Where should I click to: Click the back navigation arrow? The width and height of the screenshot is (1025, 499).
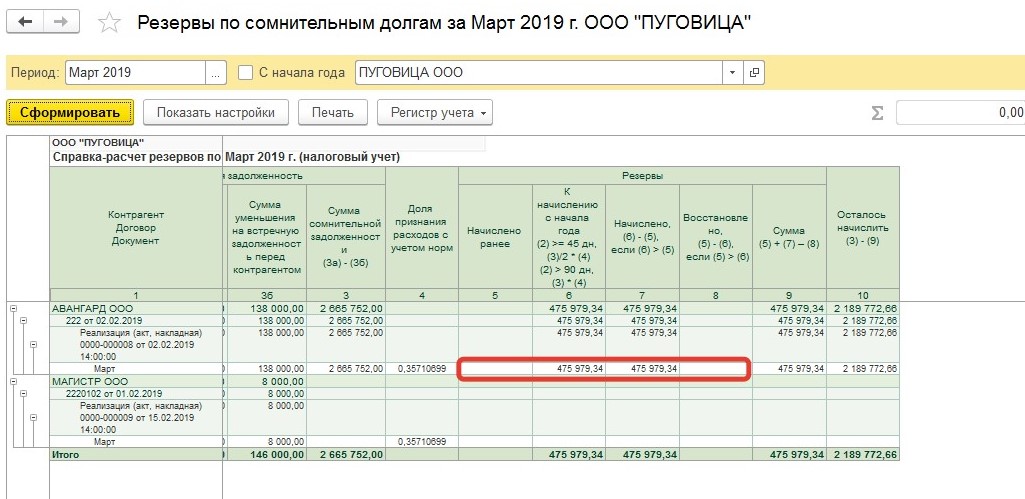tap(25, 21)
